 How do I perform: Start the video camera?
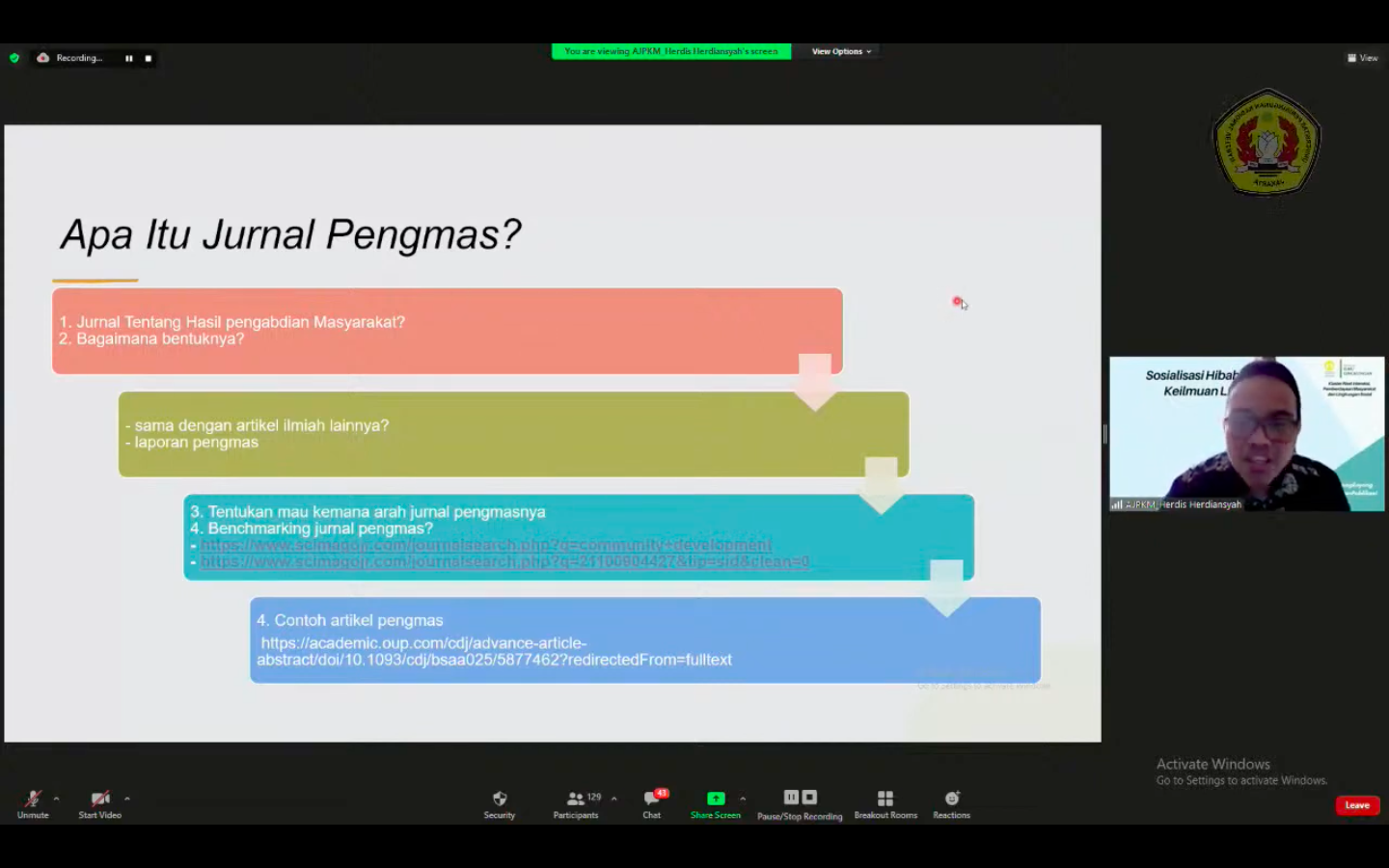[x=99, y=803]
